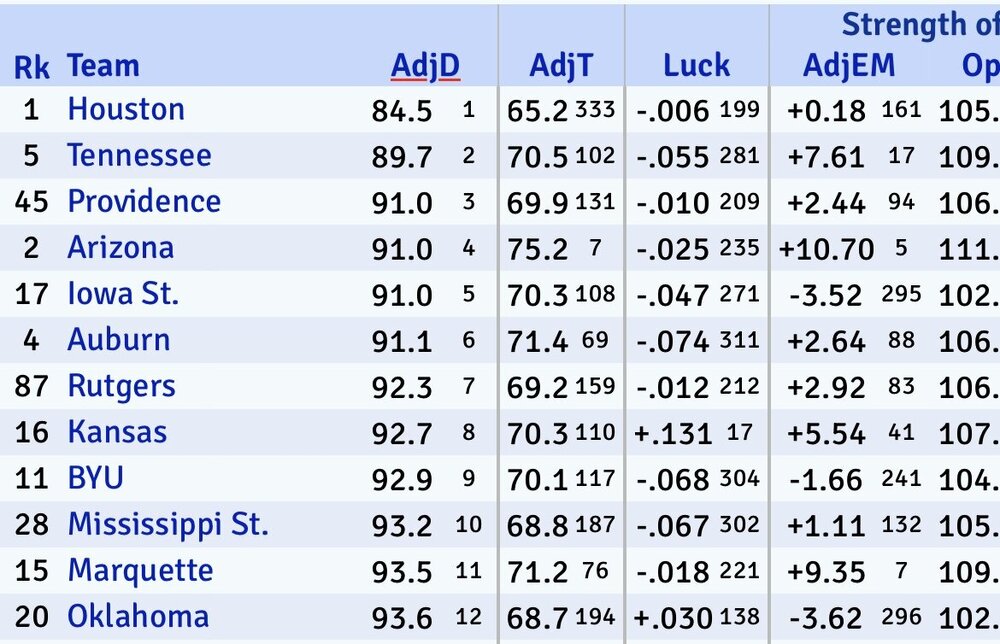Click the Providence team link
Screen dimensions: 1000x644
[144, 201]
